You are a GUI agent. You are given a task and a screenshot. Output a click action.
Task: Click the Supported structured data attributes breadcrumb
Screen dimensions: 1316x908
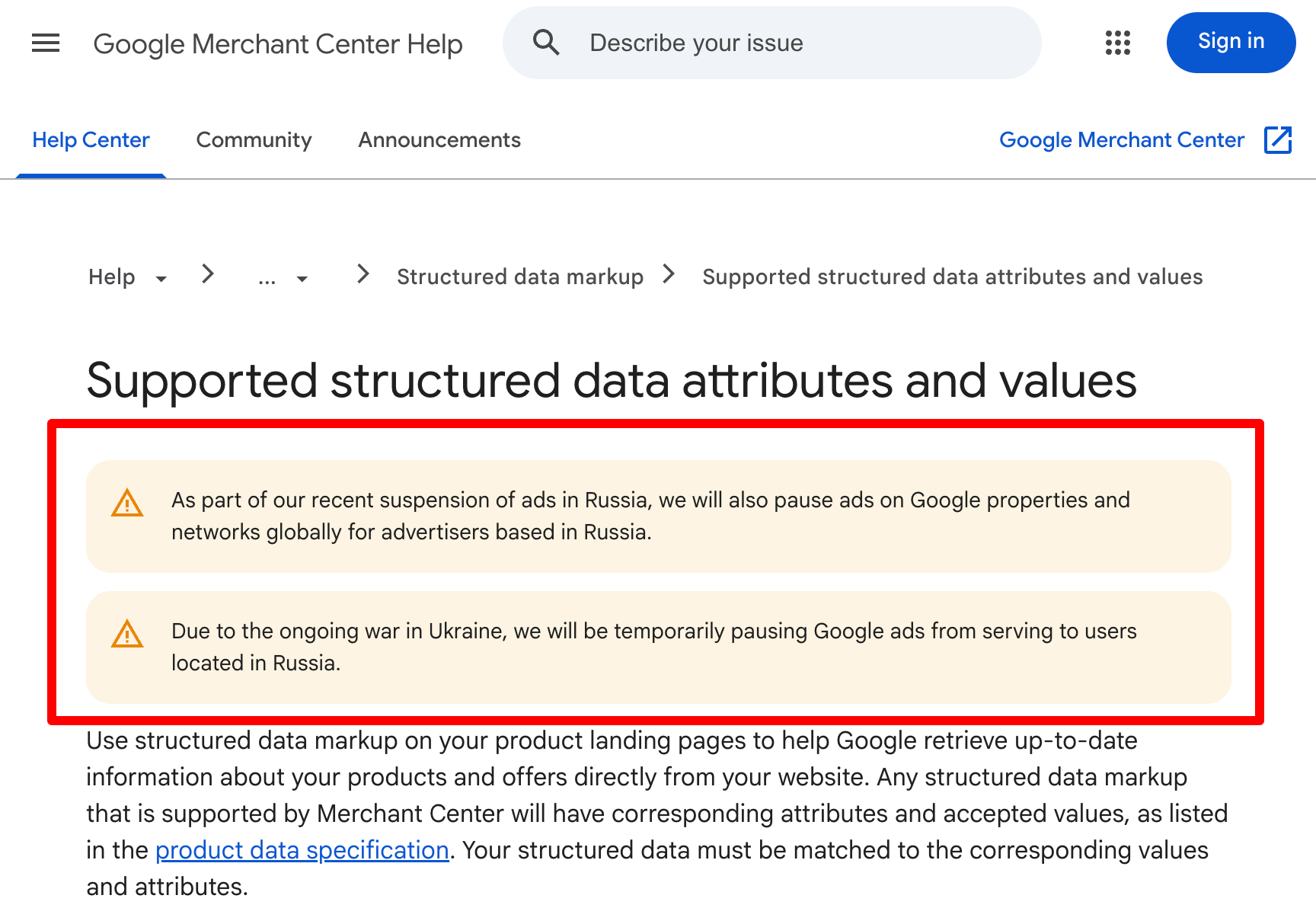(x=953, y=277)
